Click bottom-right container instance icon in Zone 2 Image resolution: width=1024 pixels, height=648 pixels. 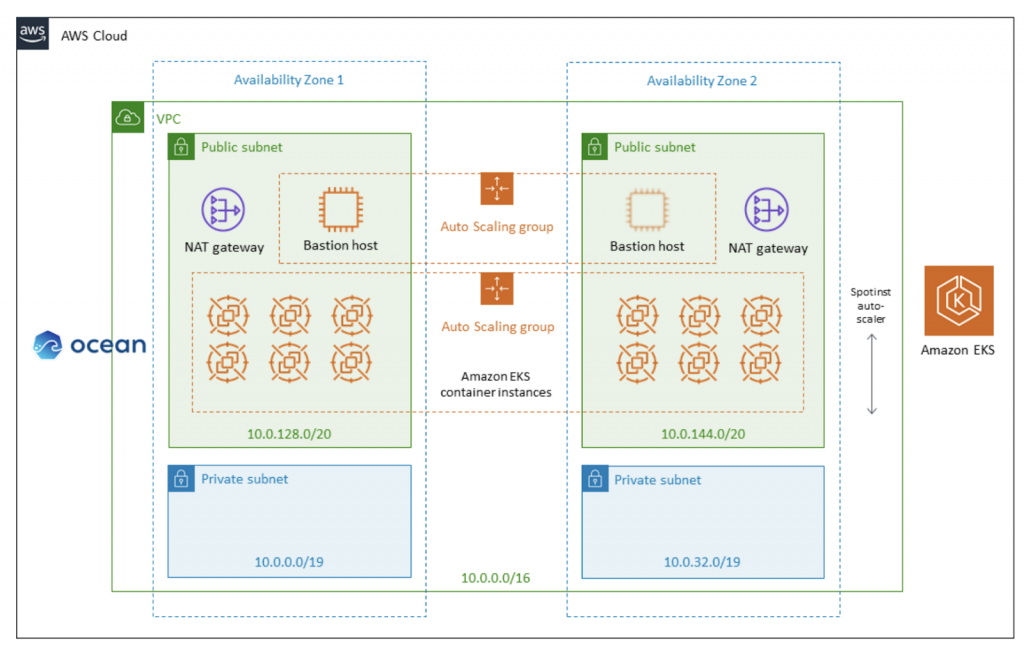[761, 362]
